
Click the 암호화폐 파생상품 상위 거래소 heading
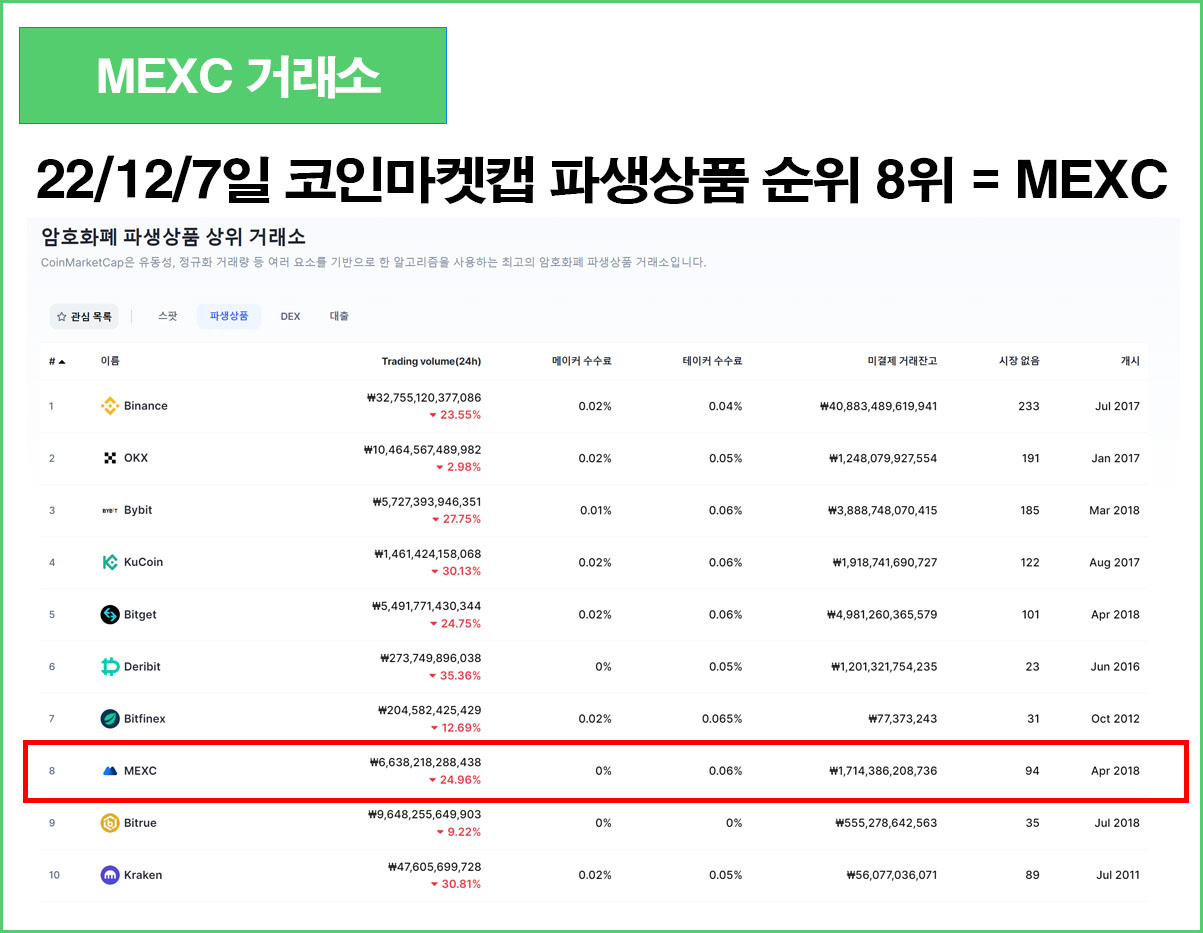pos(173,237)
